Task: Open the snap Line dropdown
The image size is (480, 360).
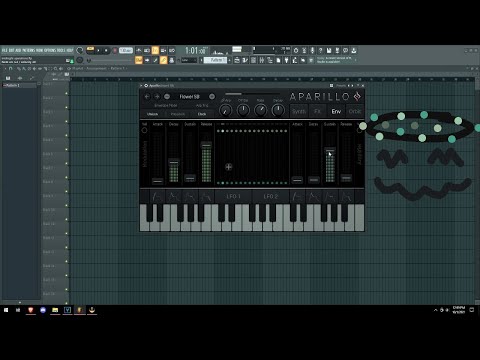Action: click(189, 60)
